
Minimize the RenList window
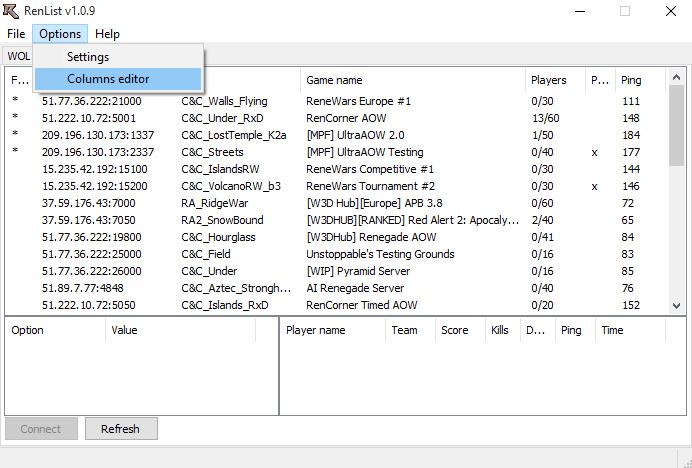580,11
